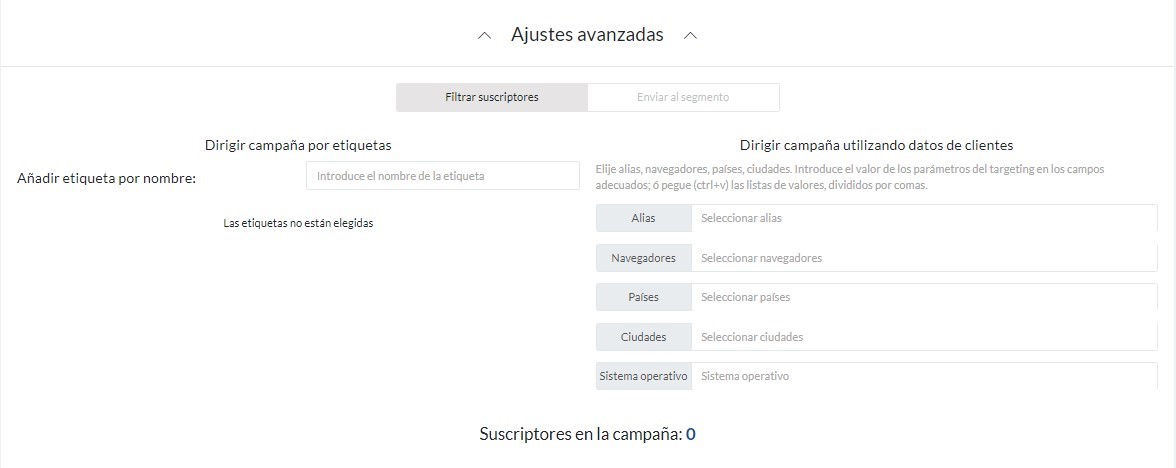Image resolution: width=1176 pixels, height=468 pixels.
Task: Click the Navegadores label box
Action: (x=644, y=258)
